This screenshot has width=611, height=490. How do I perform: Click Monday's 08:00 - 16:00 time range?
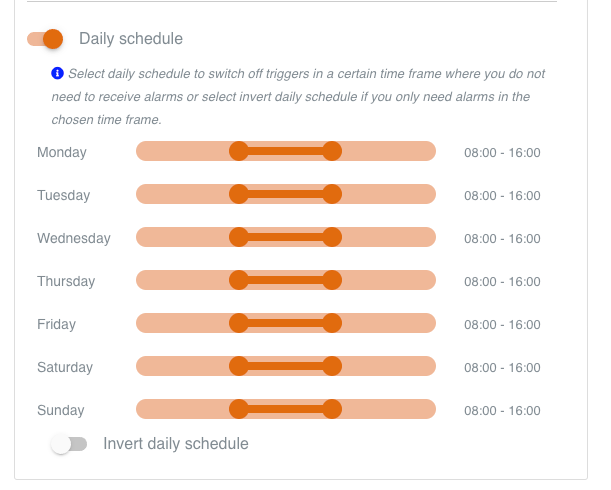click(502, 153)
